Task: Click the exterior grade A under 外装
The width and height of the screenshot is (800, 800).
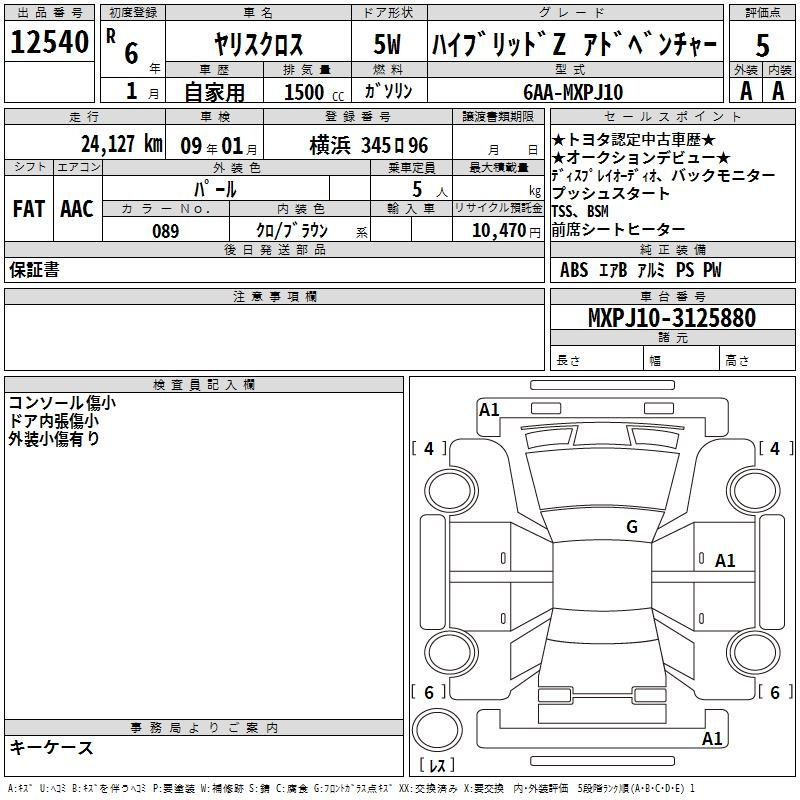Action: pyautogui.click(x=746, y=91)
